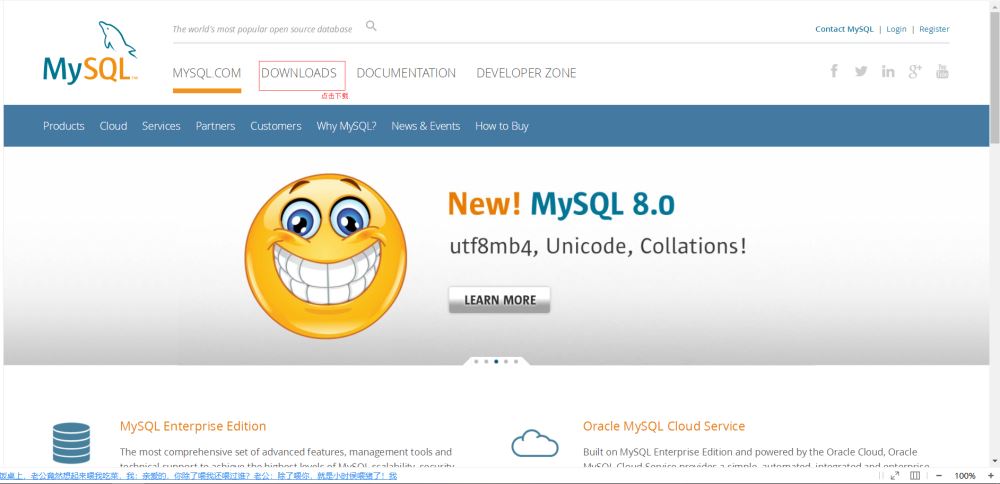Open the search magnifier icon

(x=371, y=26)
